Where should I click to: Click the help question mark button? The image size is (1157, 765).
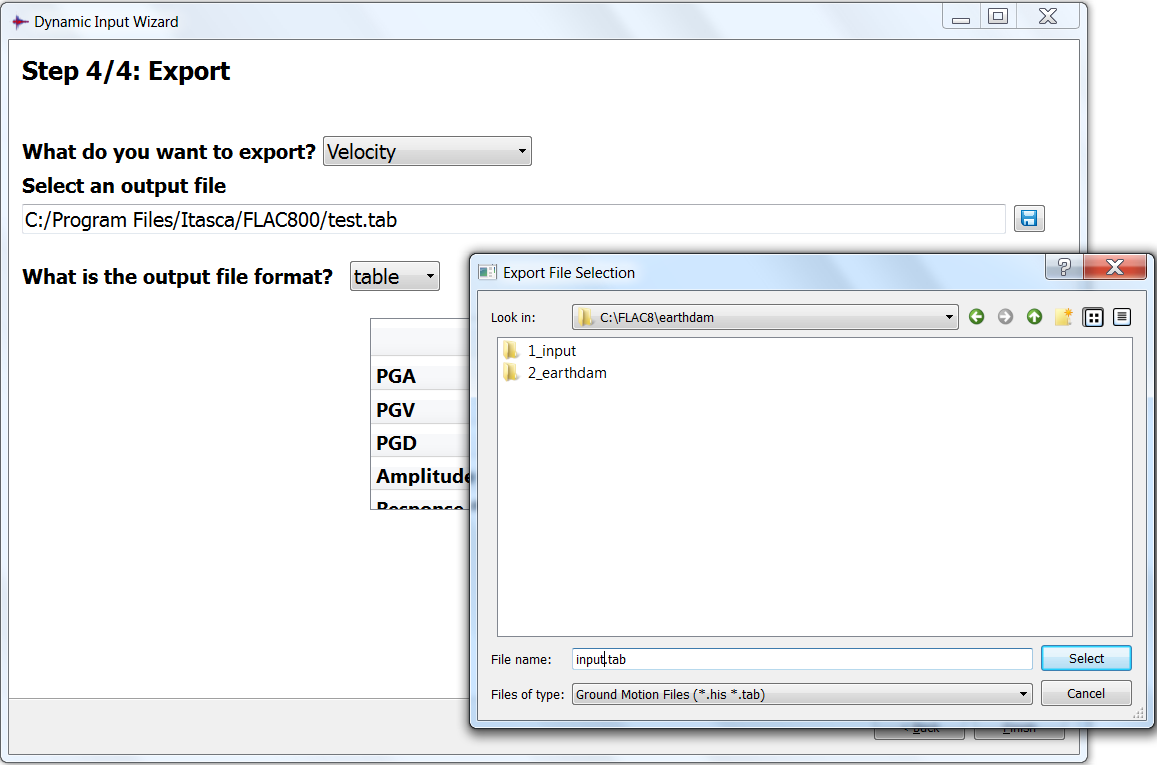click(1063, 268)
